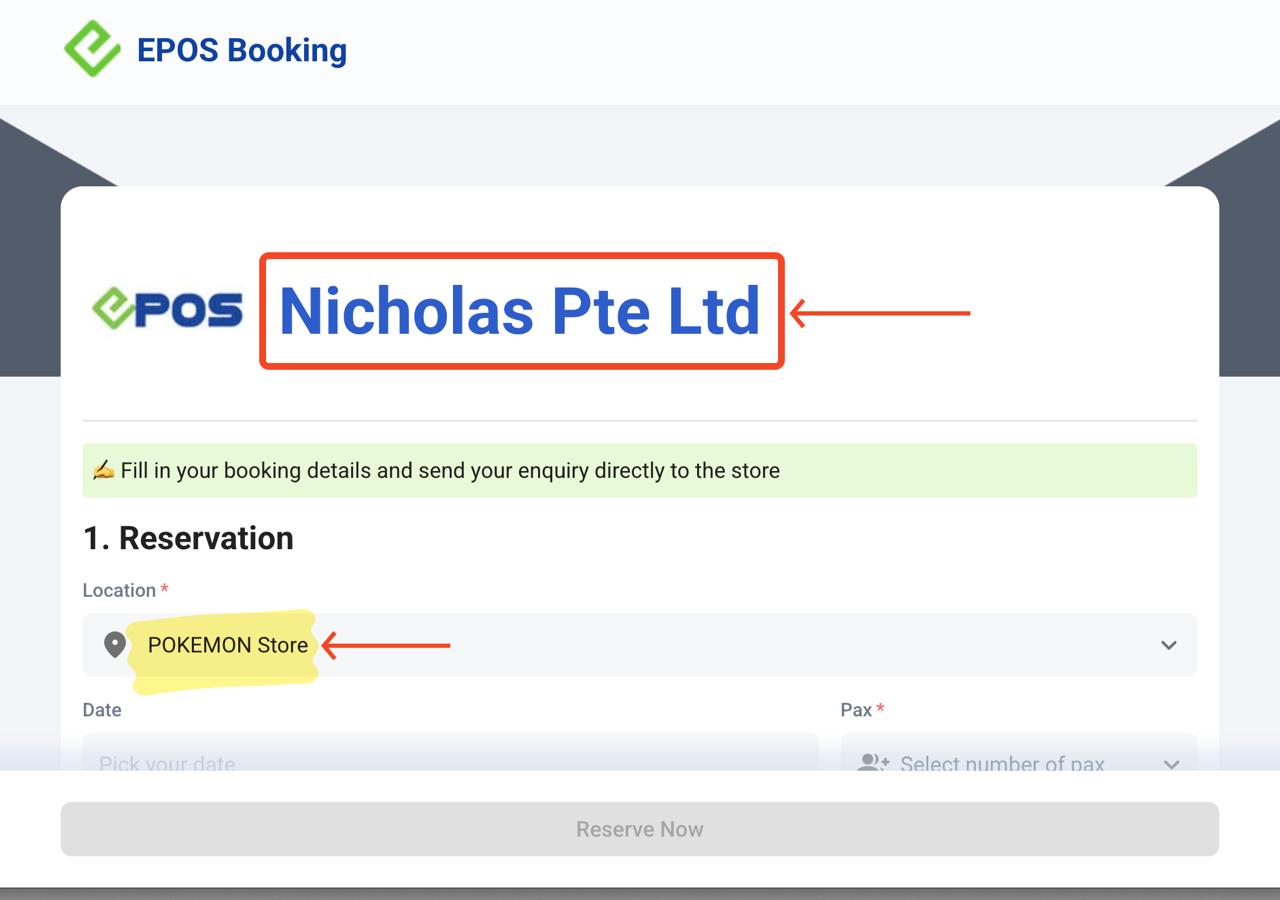Click the EPOS Booking header title

pos(242,50)
